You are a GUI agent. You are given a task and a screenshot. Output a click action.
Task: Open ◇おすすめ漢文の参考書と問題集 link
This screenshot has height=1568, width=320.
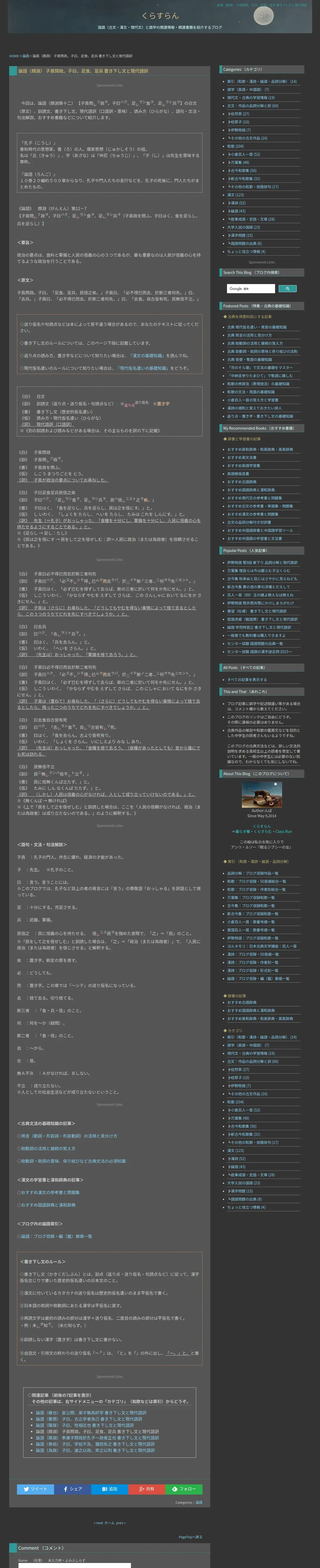(x=48, y=1192)
